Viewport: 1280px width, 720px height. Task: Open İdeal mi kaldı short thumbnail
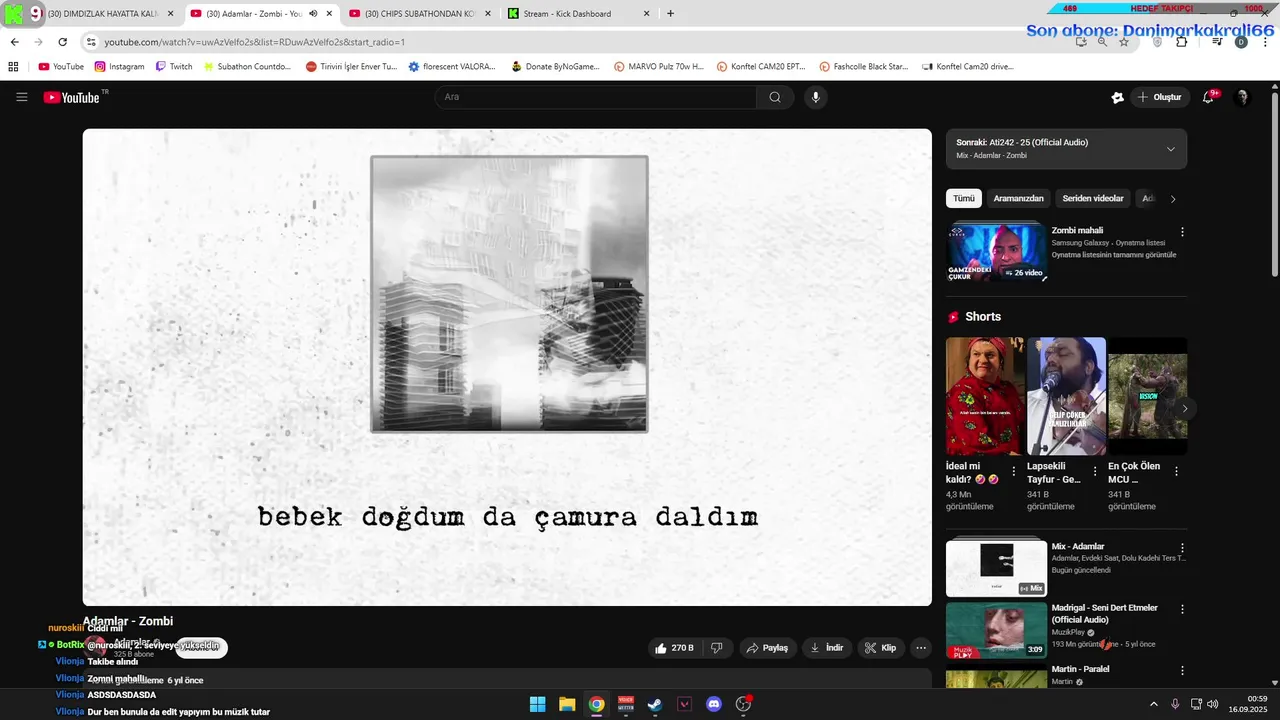(x=985, y=396)
